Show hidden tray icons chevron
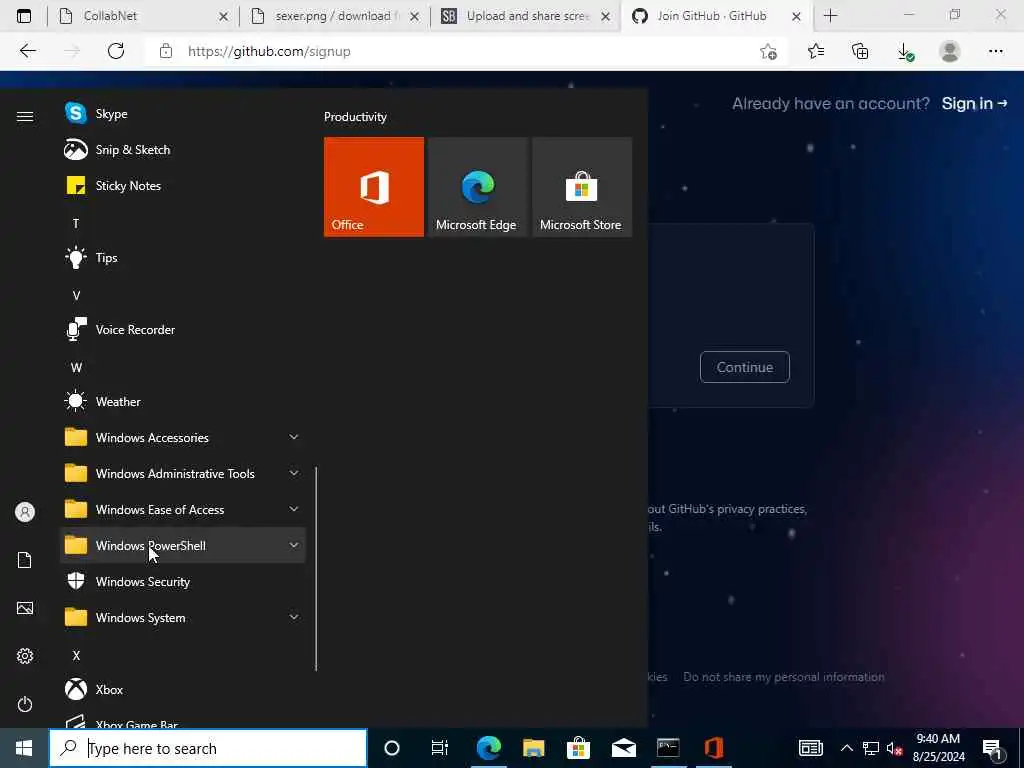Image resolution: width=1024 pixels, height=768 pixels. point(846,748)
